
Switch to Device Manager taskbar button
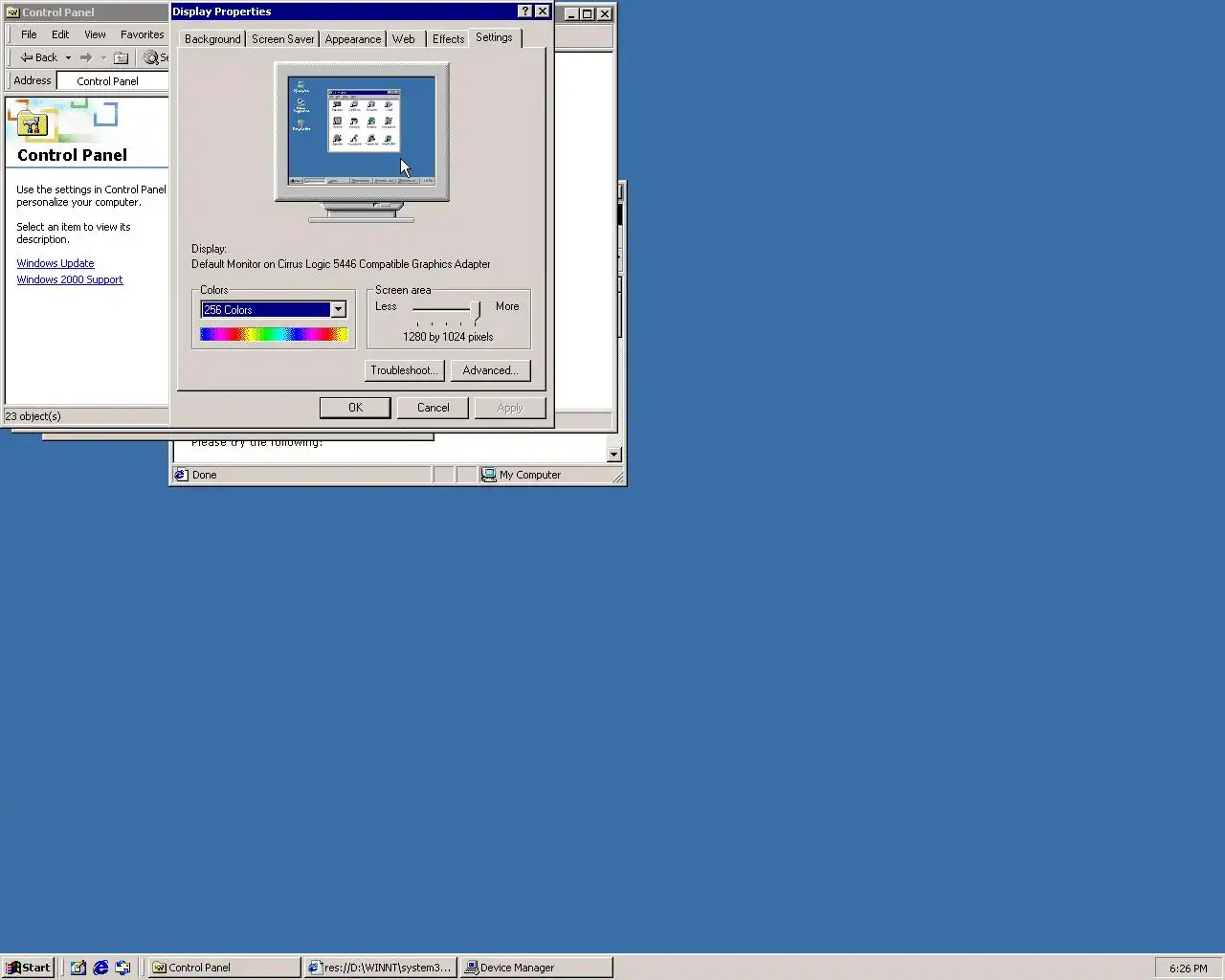pos(536,968)
